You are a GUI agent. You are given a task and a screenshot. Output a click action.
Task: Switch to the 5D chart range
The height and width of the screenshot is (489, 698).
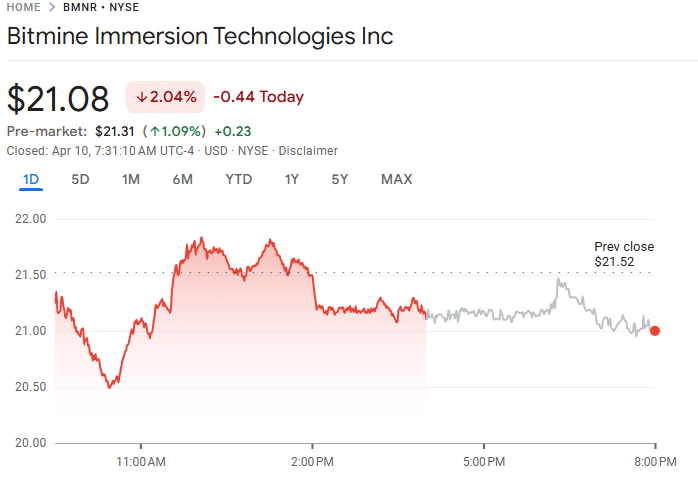tap(80, 180)
